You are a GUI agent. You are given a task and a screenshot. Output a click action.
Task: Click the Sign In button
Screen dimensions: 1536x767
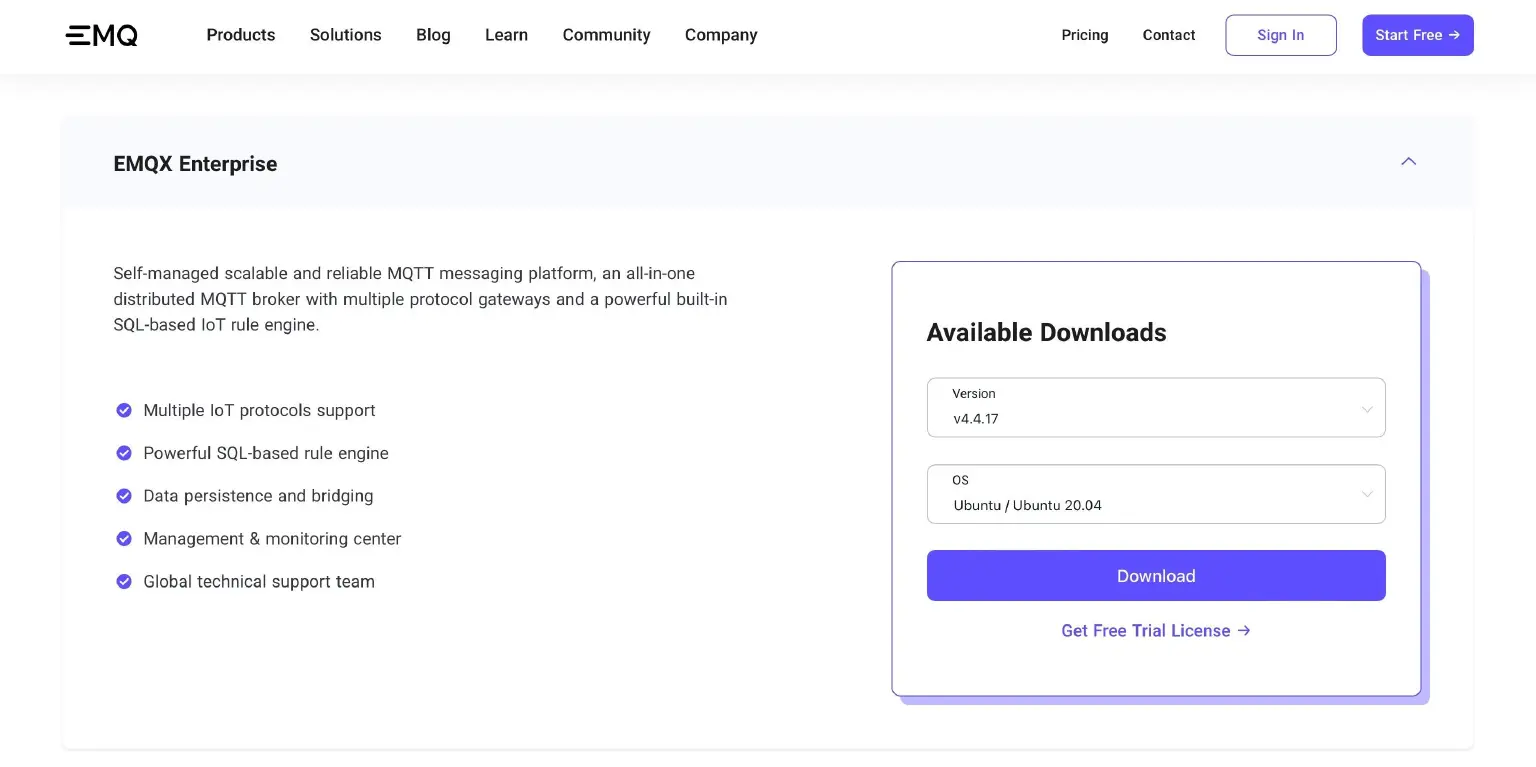(x=1281, y=34)
